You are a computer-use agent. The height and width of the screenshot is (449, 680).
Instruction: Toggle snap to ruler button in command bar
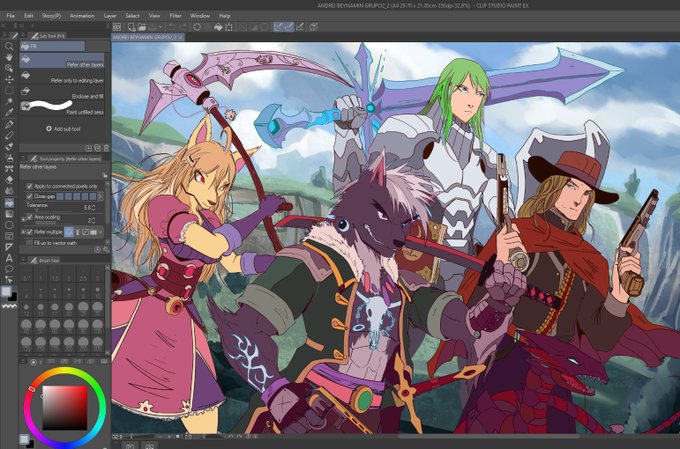coord(278,27)
